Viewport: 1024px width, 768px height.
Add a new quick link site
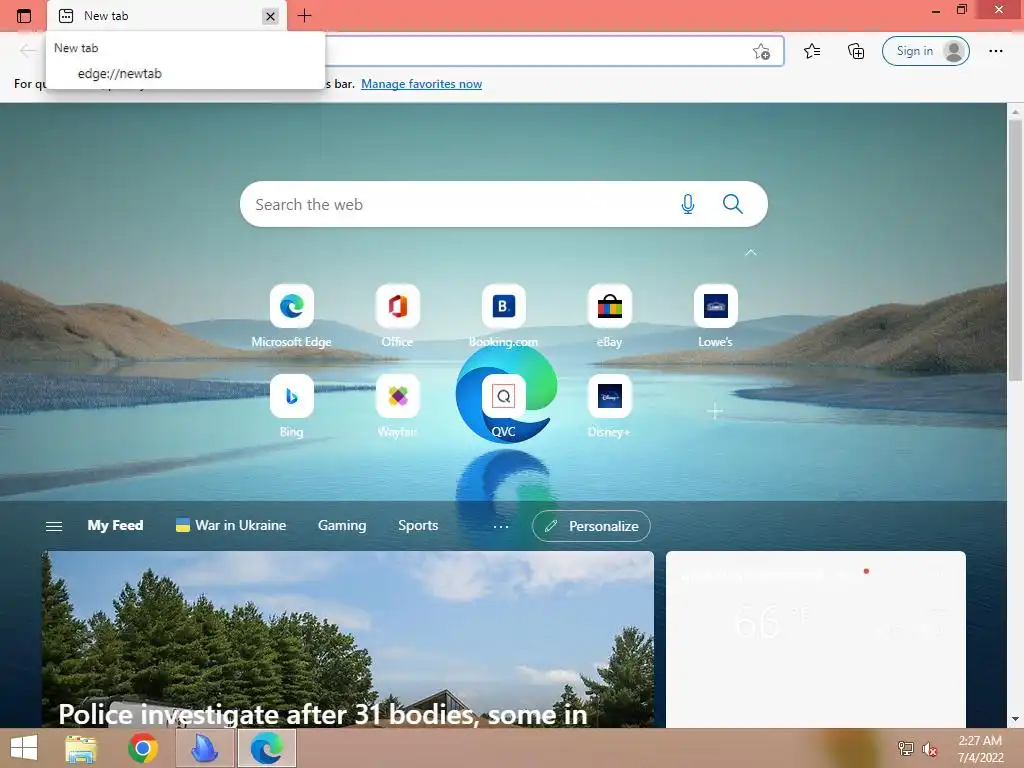[x=715, y=411]
